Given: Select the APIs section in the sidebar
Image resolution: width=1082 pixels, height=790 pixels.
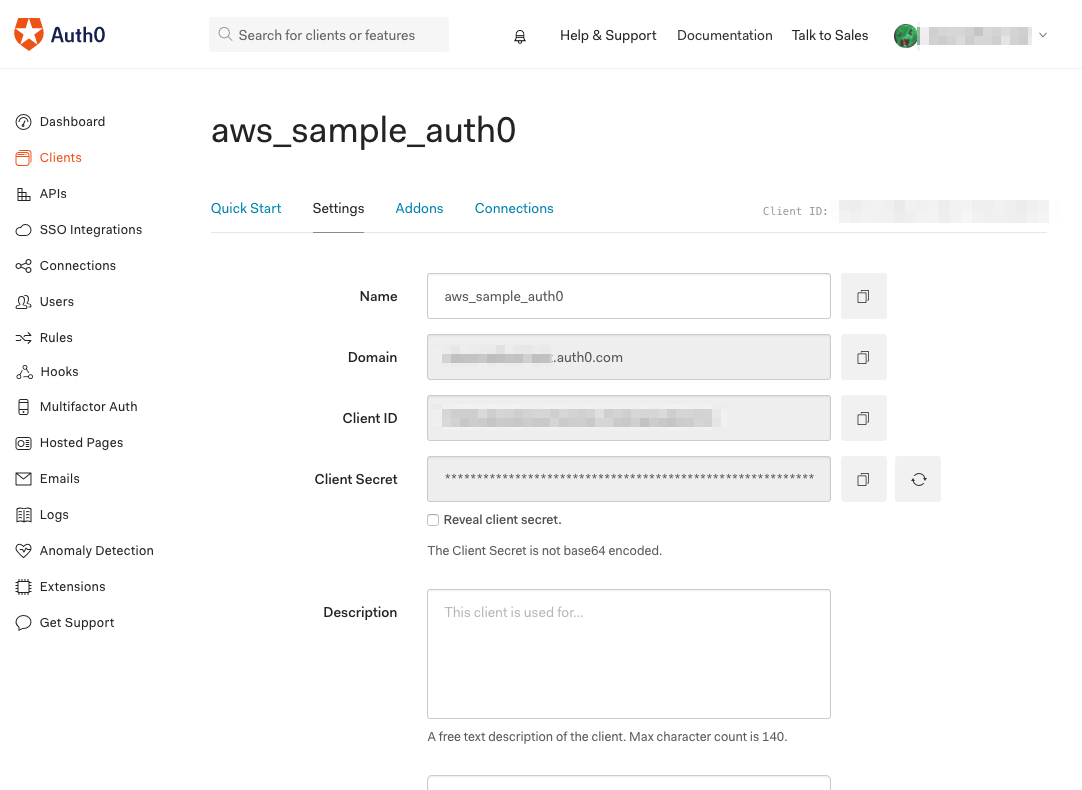Looking at the screenshot, I should (52, 193).
